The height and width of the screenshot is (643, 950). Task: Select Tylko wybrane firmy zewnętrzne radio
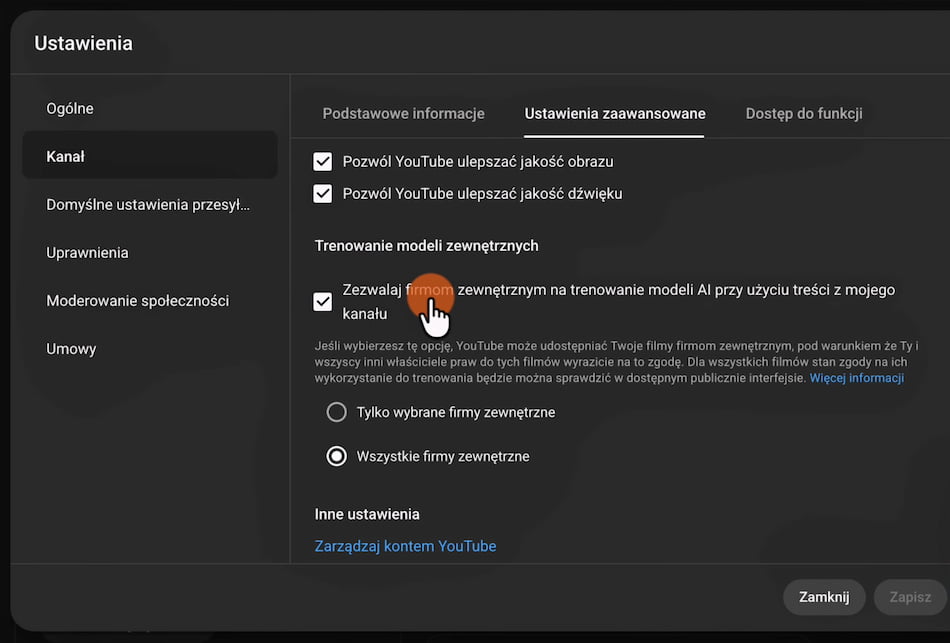point(336,412)
